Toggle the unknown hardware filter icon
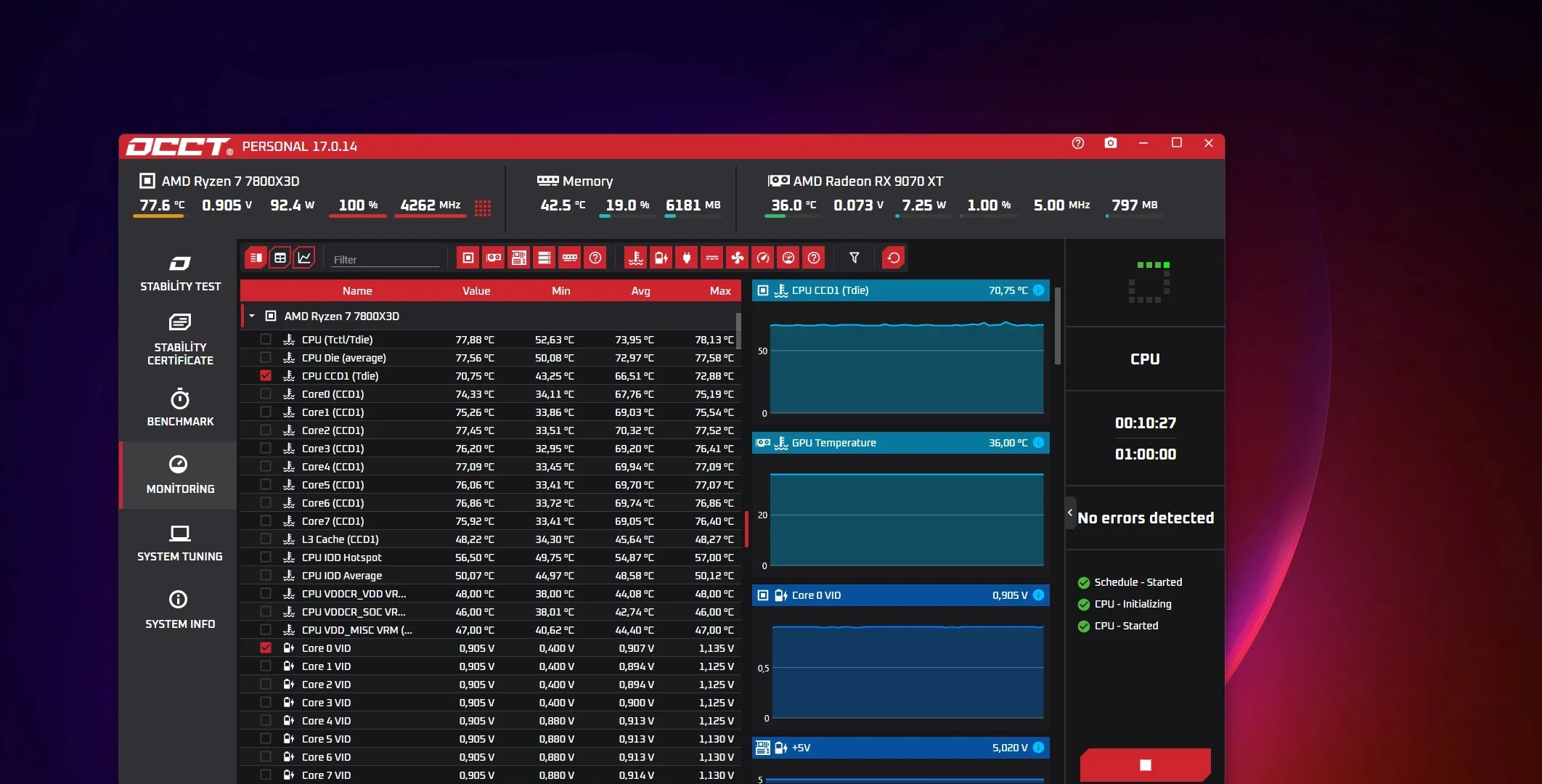 click(595, 258)
